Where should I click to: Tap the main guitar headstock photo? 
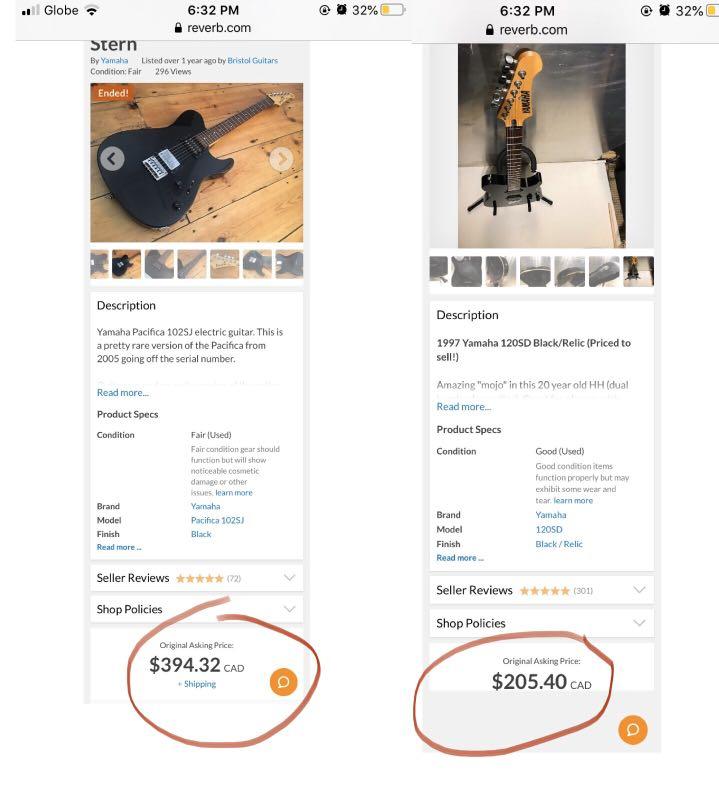[541, 145]
